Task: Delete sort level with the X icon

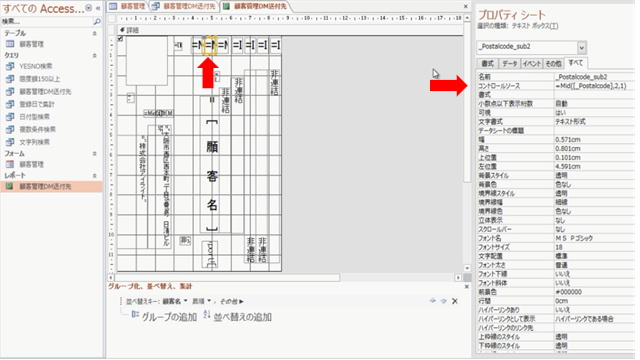Action: pyautogui.click(x=455, y=301)
